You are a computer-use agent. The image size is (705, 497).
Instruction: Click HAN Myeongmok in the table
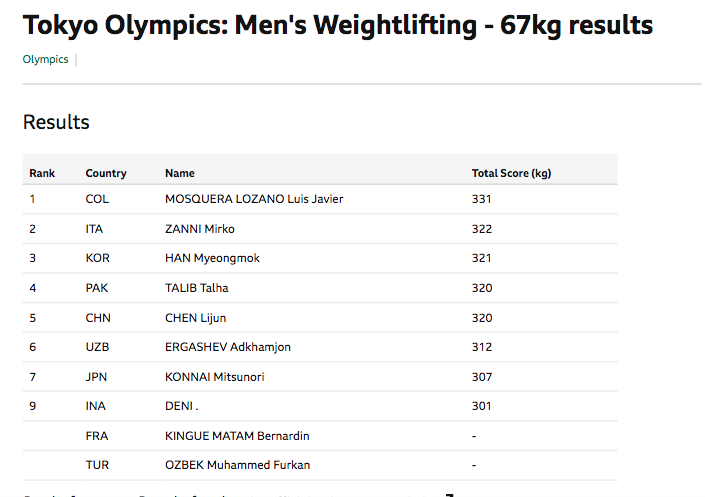tap(212, 258)
